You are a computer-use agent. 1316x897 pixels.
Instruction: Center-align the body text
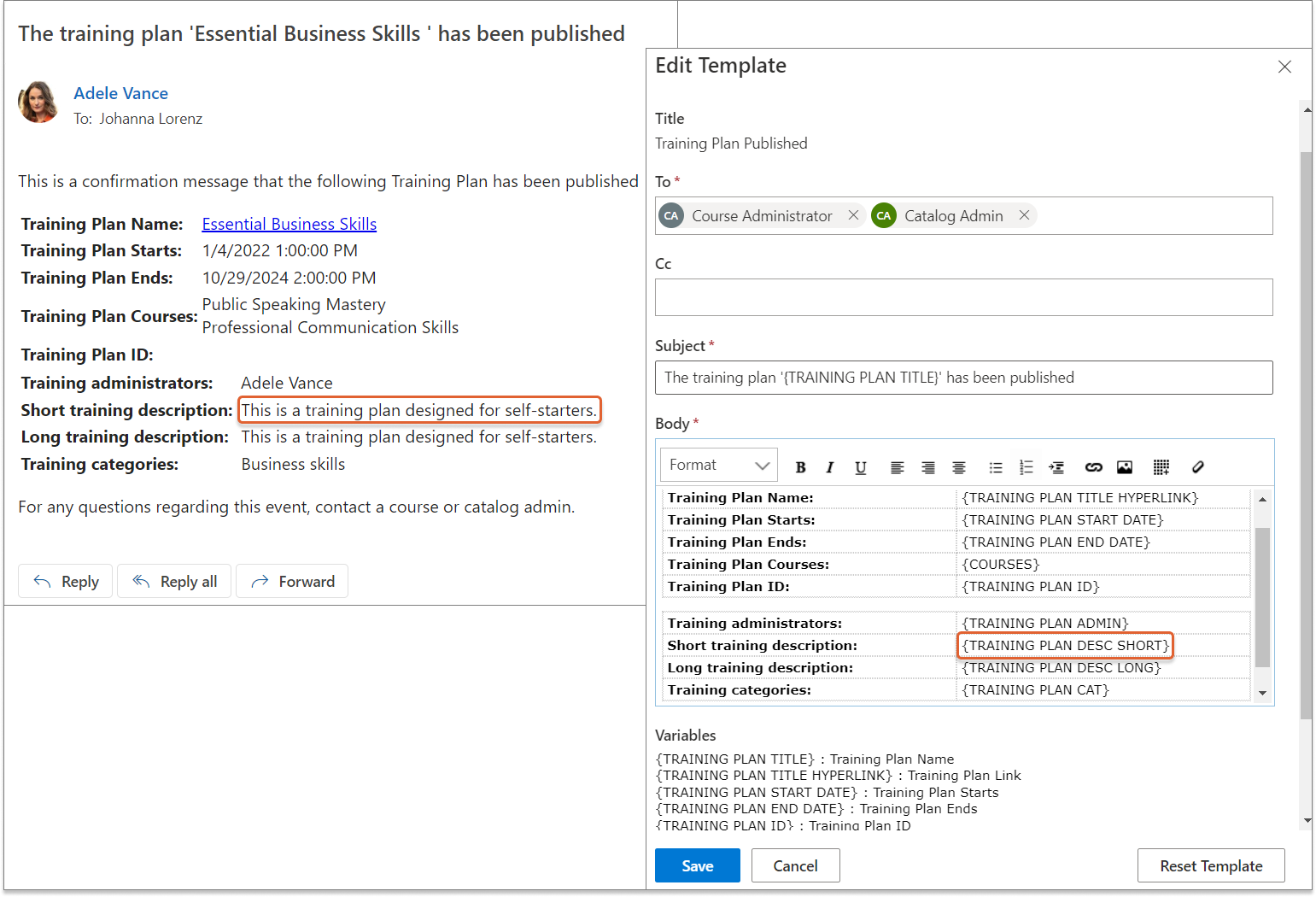(959, 467)
